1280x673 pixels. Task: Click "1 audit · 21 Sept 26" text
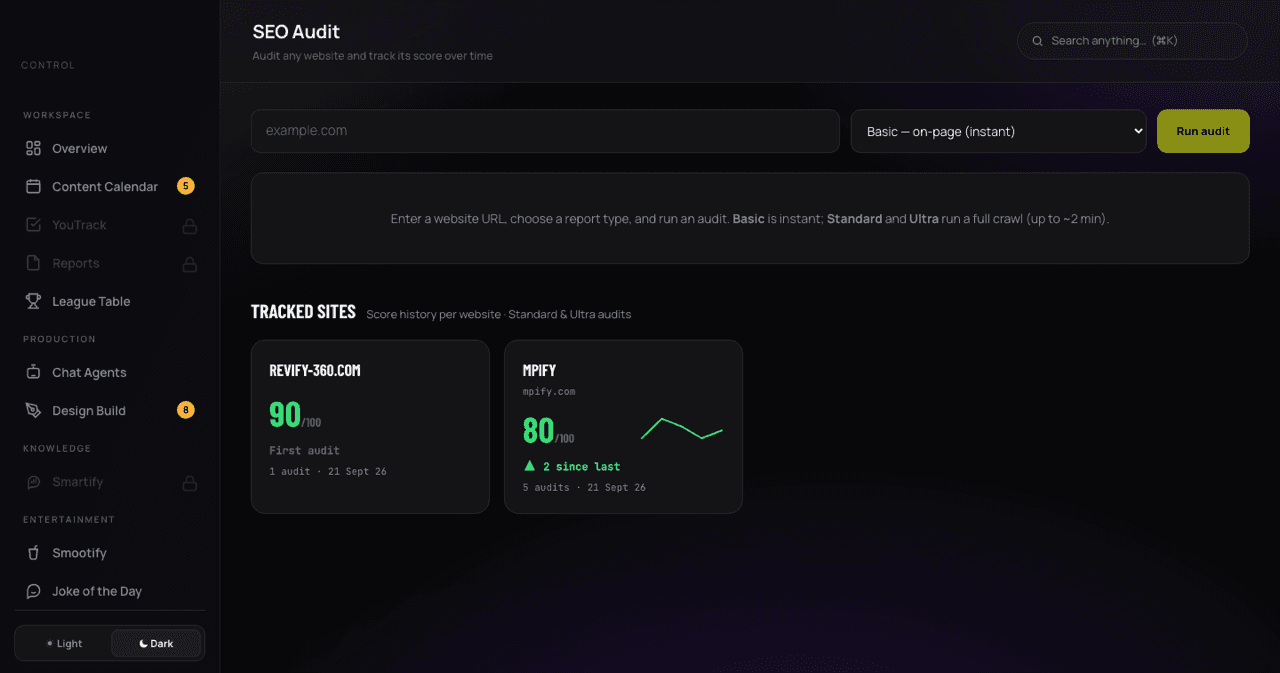[x=328, y=471]
